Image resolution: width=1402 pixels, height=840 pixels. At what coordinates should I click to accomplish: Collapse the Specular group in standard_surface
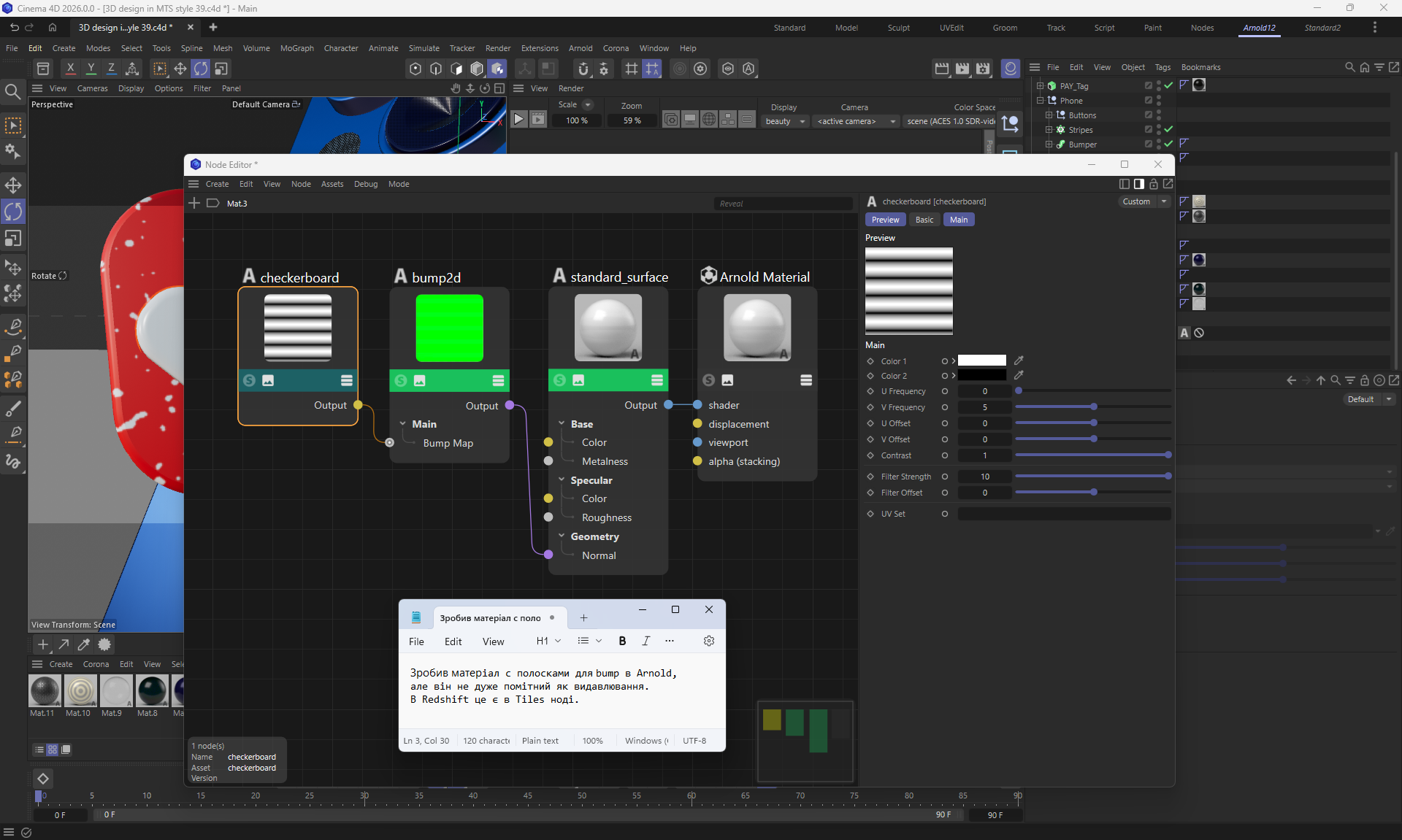(562, 480)
